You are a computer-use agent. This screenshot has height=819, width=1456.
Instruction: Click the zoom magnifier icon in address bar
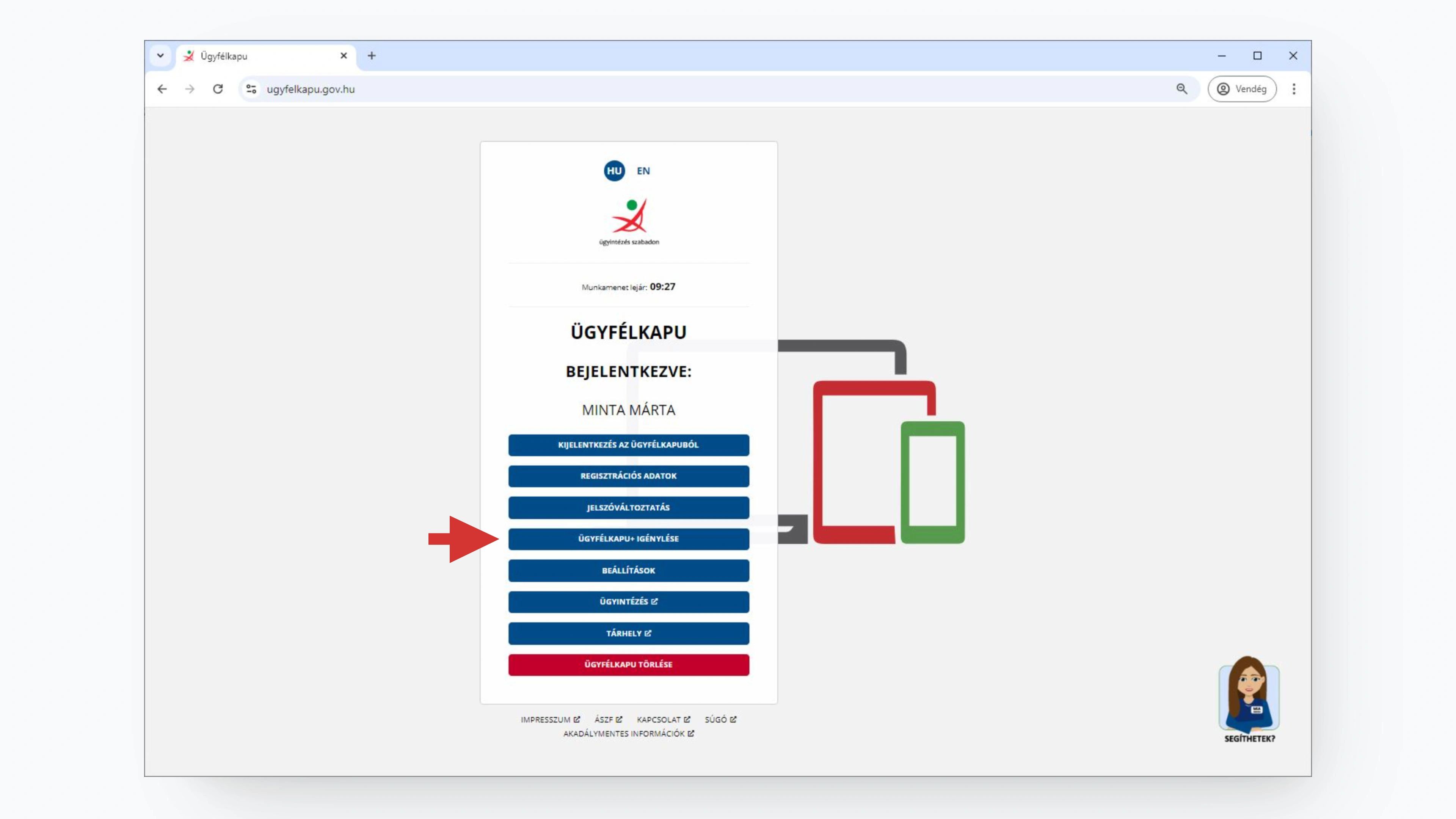pos(1181,89)
